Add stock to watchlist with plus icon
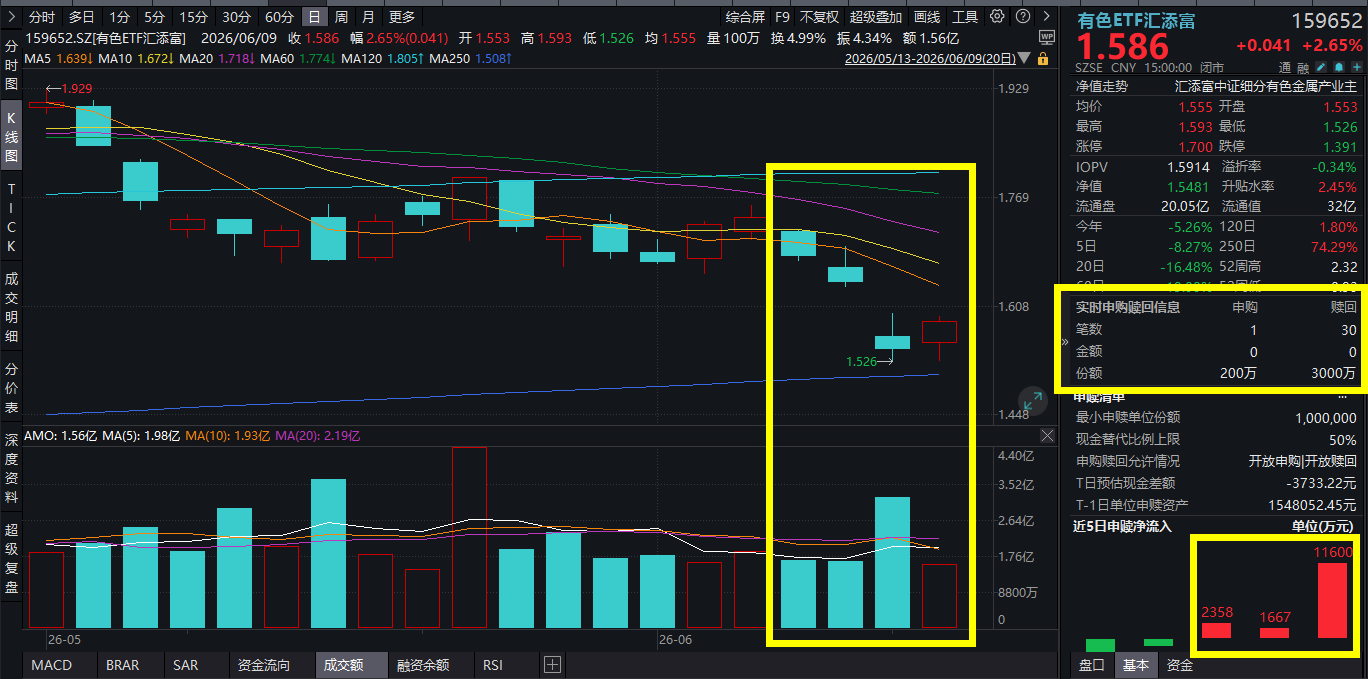The width and height of the screenshot is (1368, 679). pos(1357,67)
